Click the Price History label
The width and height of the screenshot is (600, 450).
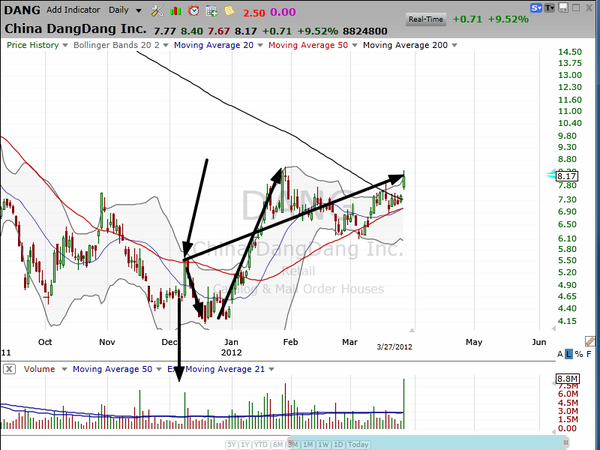click(33, 45)
